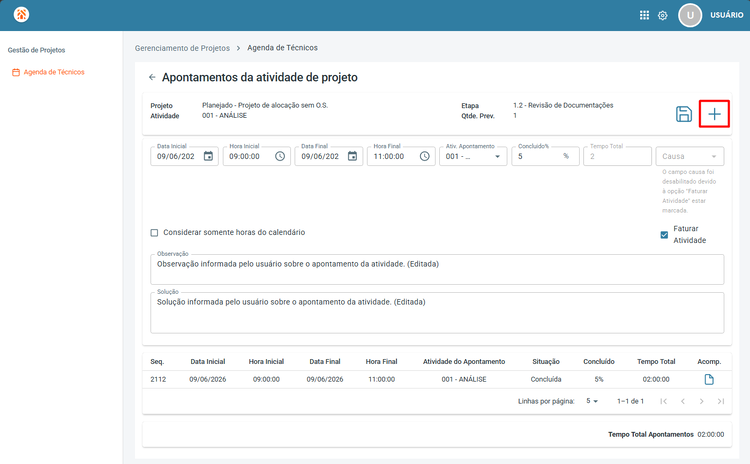The image size is (750, 464).
Task: Add a new apontamento with the plus icon
Action: click(x=714, y=114)
